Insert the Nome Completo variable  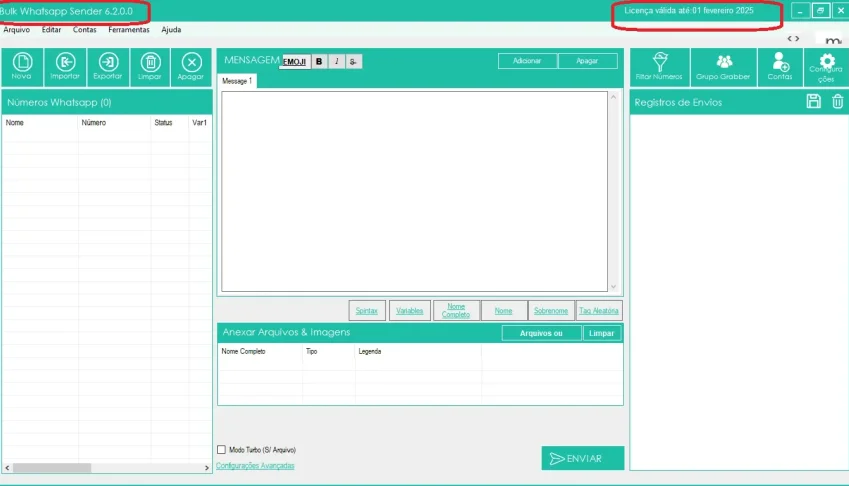coord(456,311)
